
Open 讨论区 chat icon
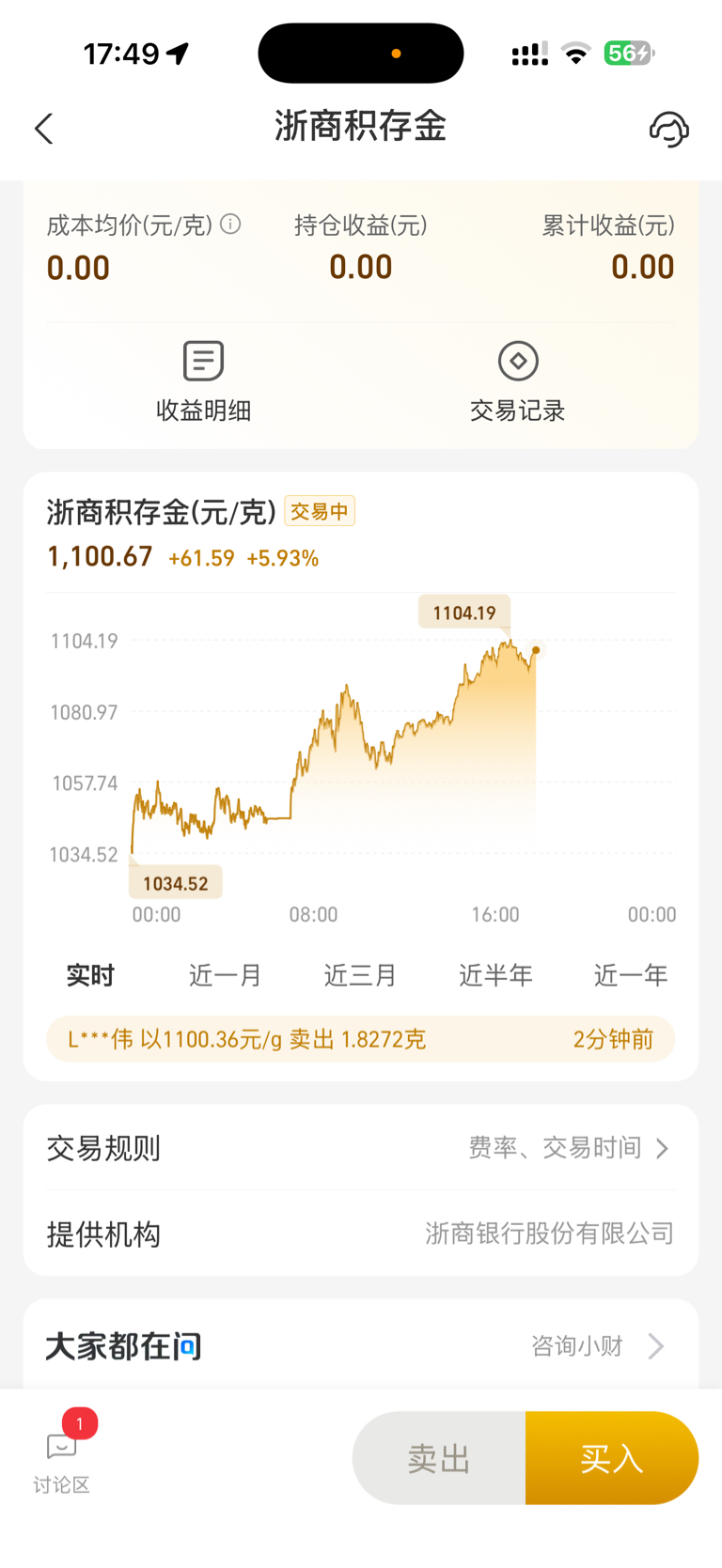click(62, 1448)
